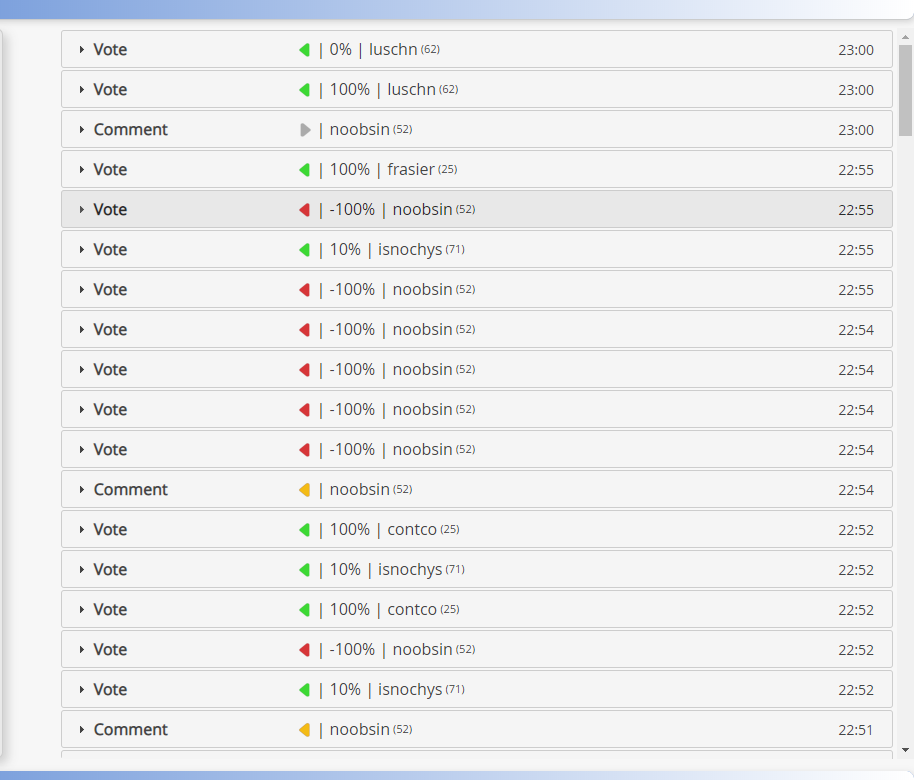The height and width of the screenshot is (780, 914).
Task: Click "Vote" label in 0% luschn row
Action: [110, 50]
